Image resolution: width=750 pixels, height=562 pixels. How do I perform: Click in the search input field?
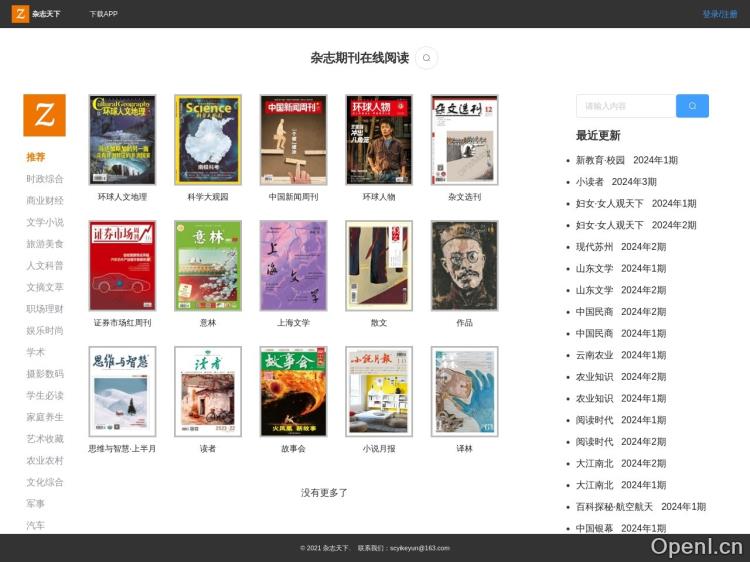coord(625,106)
